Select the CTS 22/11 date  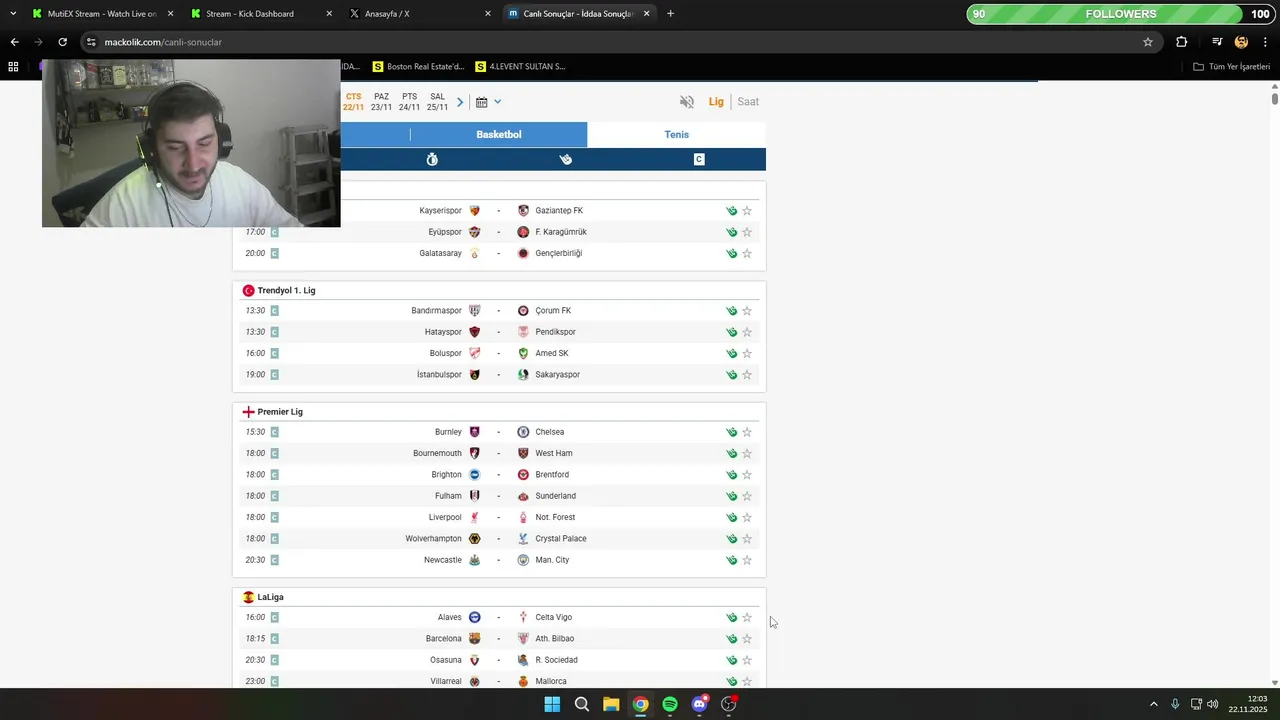(x=353, y=102)
